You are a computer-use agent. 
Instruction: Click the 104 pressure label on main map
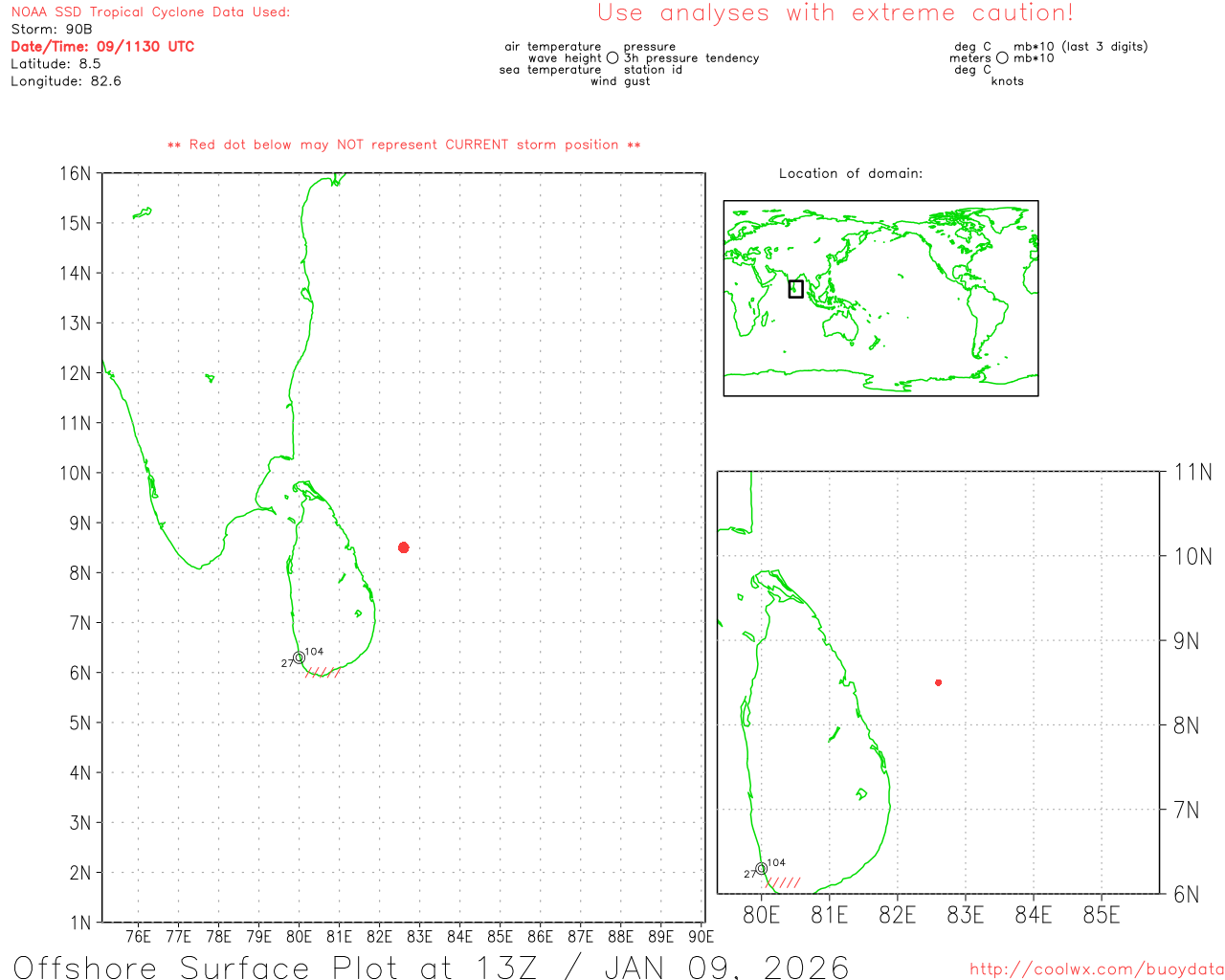(x=314, y=652)
